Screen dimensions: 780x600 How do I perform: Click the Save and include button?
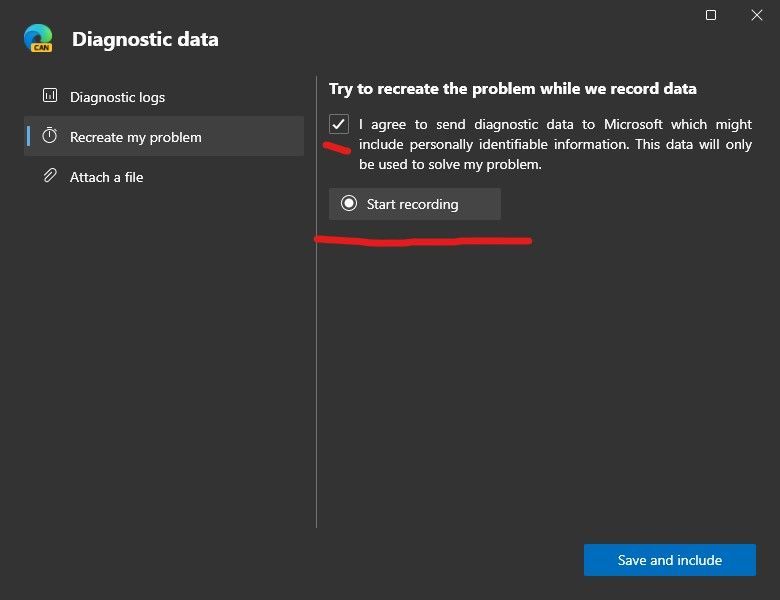click(x=669, y=560)
